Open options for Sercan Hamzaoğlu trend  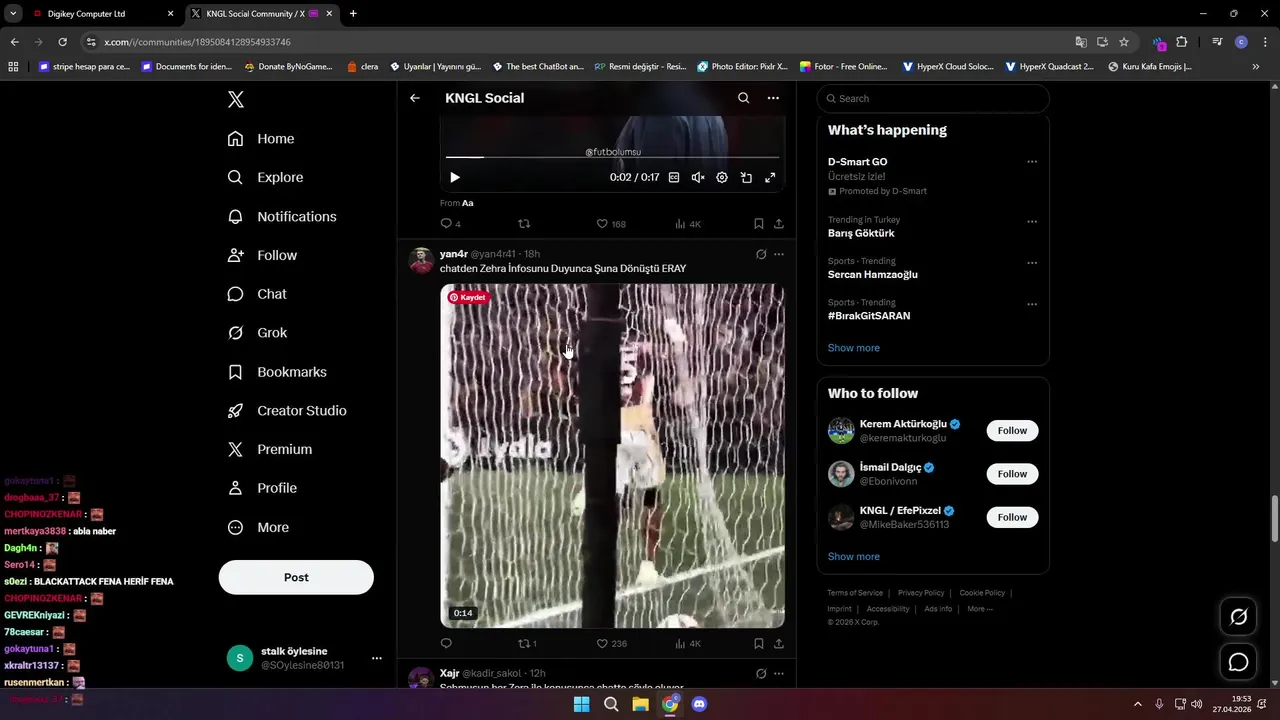point(1032,263)
